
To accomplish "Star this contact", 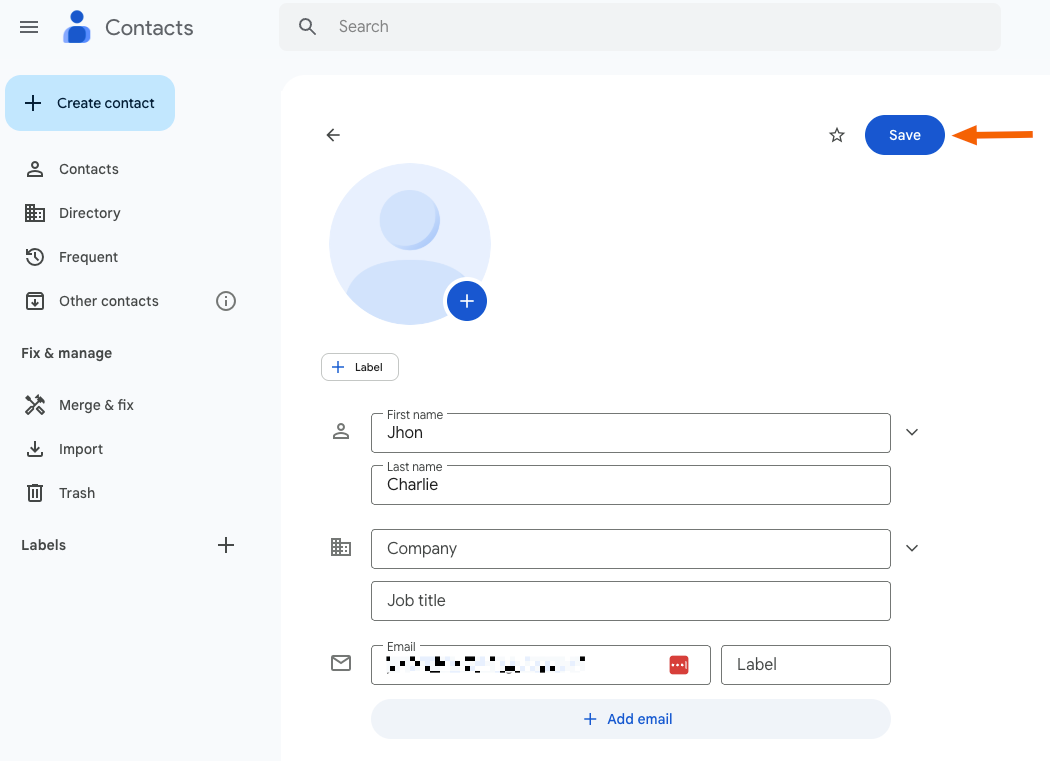I will tap(837, 135).
